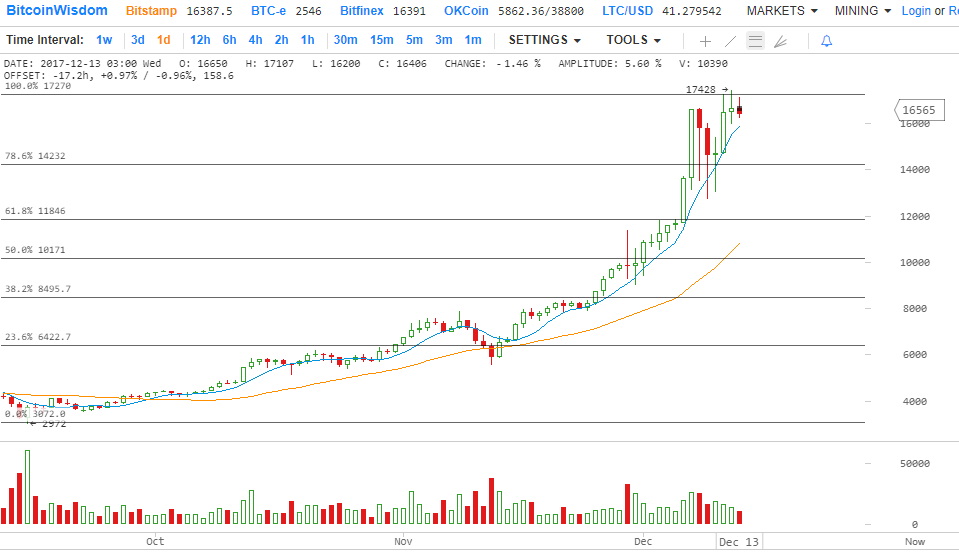Screen dimensions: 959x557
Task: Click the BitcoinWisdom logo
Action: [x=57, y=11]
